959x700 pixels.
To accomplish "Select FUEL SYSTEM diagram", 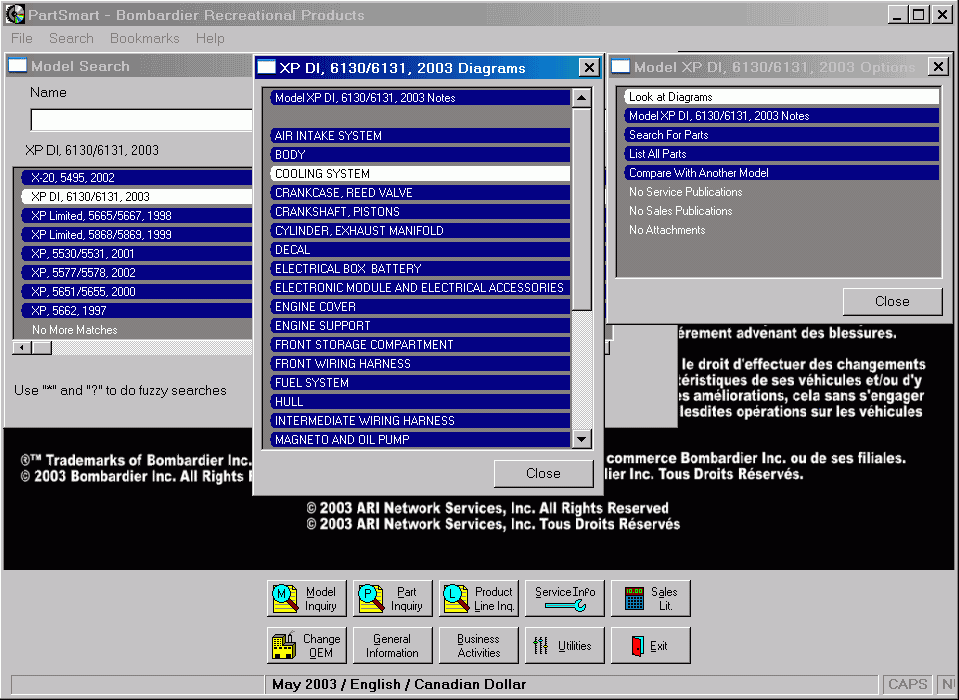I will pos(420,382).
